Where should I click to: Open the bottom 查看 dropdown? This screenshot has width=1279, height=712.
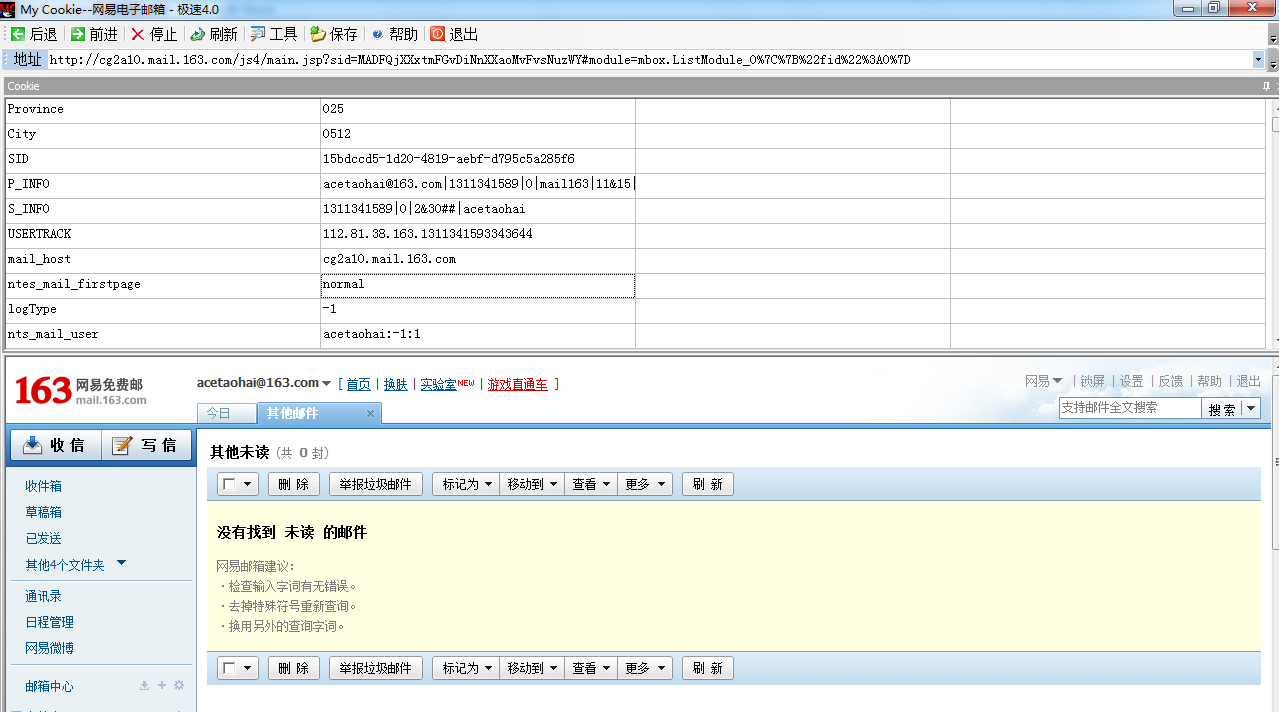pos(591,668)
